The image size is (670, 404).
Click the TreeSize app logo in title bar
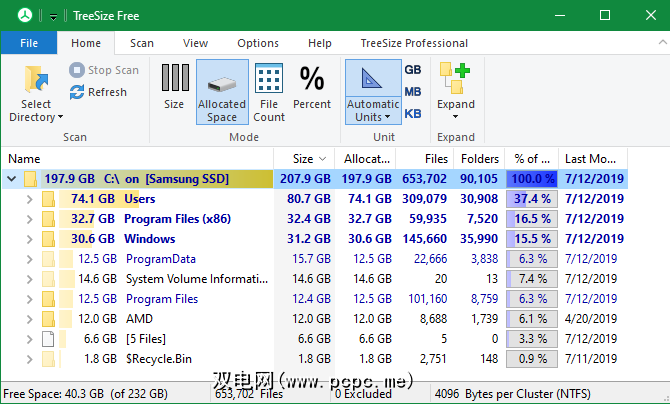pos(13,16)
